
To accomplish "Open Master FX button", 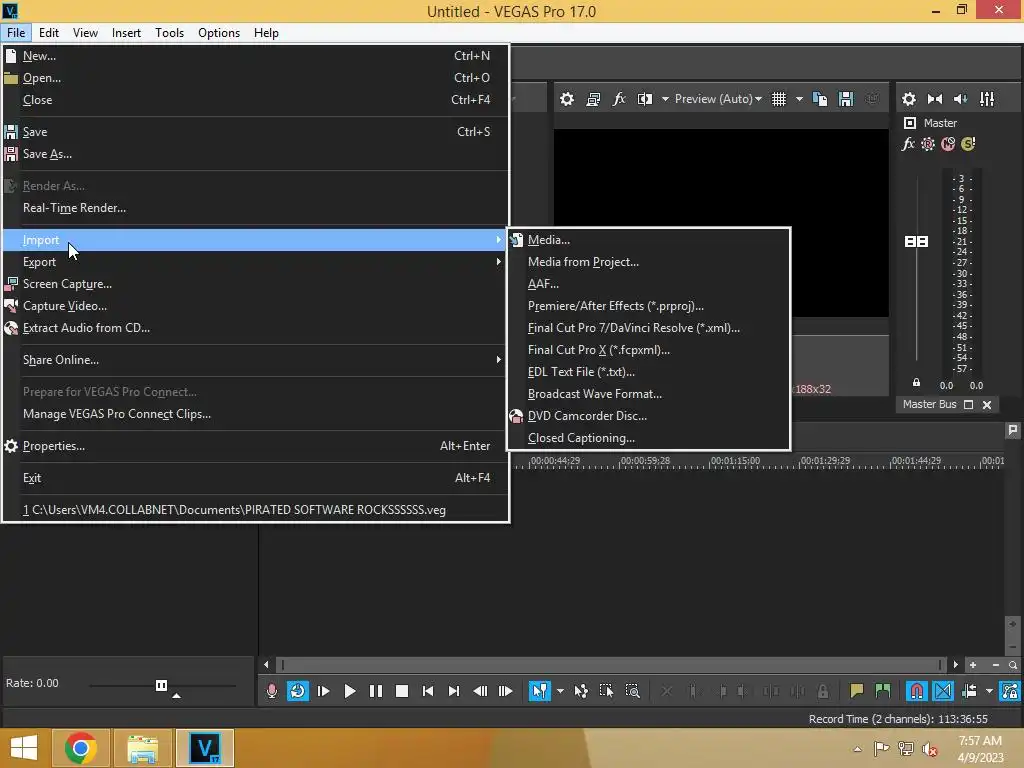I will tap(908, 144).
